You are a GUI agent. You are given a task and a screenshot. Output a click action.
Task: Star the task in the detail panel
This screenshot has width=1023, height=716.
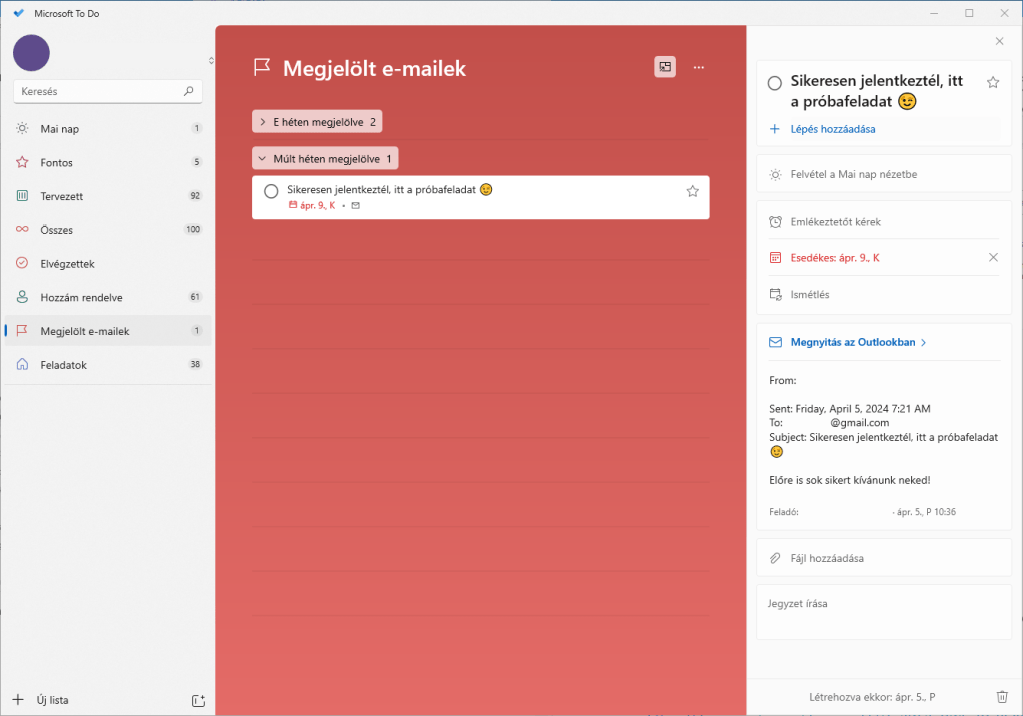tap(993, 83)
